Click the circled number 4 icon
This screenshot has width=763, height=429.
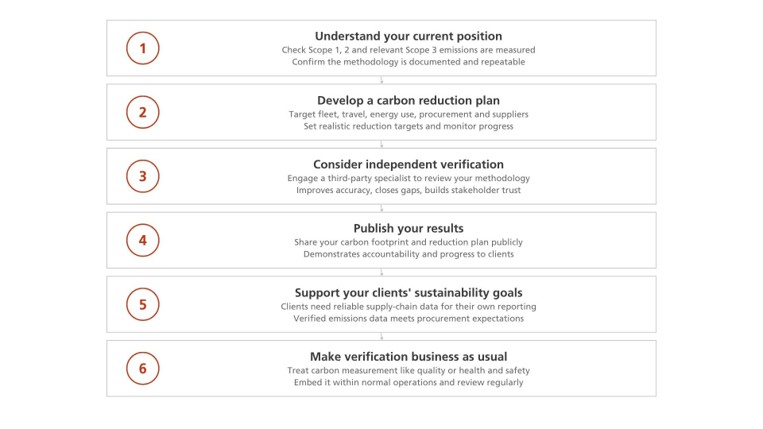point(143,240)
